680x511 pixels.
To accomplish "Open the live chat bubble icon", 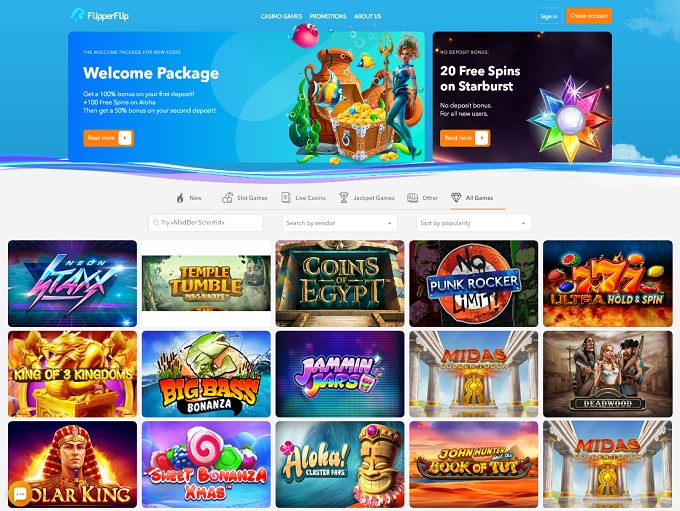I will [x=20, y=495].
